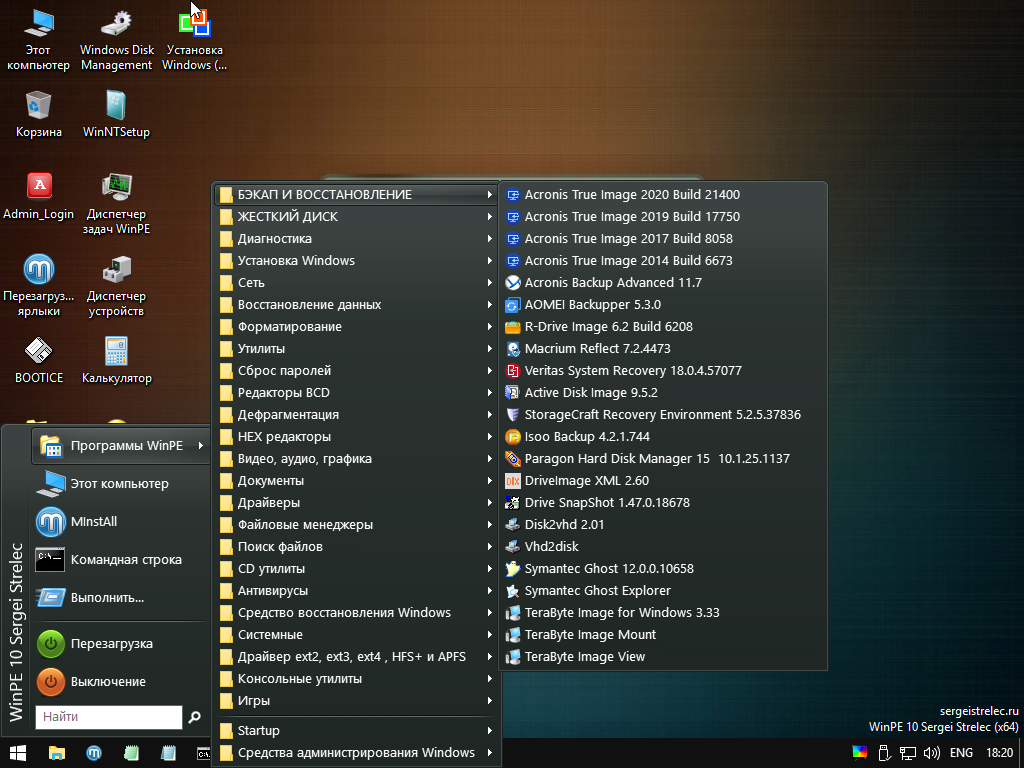This screenshot has height=768, width=1024.
Task: Open the Форматирование submenu
Action: pos(356,327)
